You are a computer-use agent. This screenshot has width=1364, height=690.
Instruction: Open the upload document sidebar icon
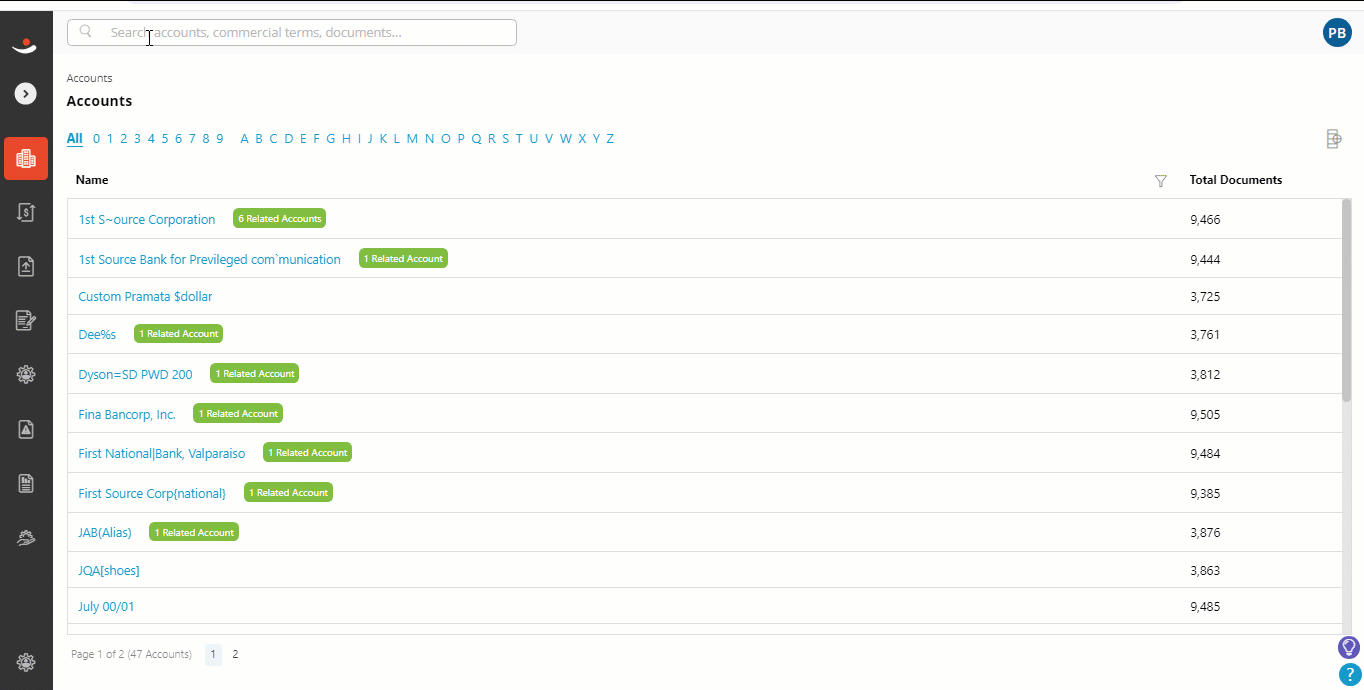(26, 266)
